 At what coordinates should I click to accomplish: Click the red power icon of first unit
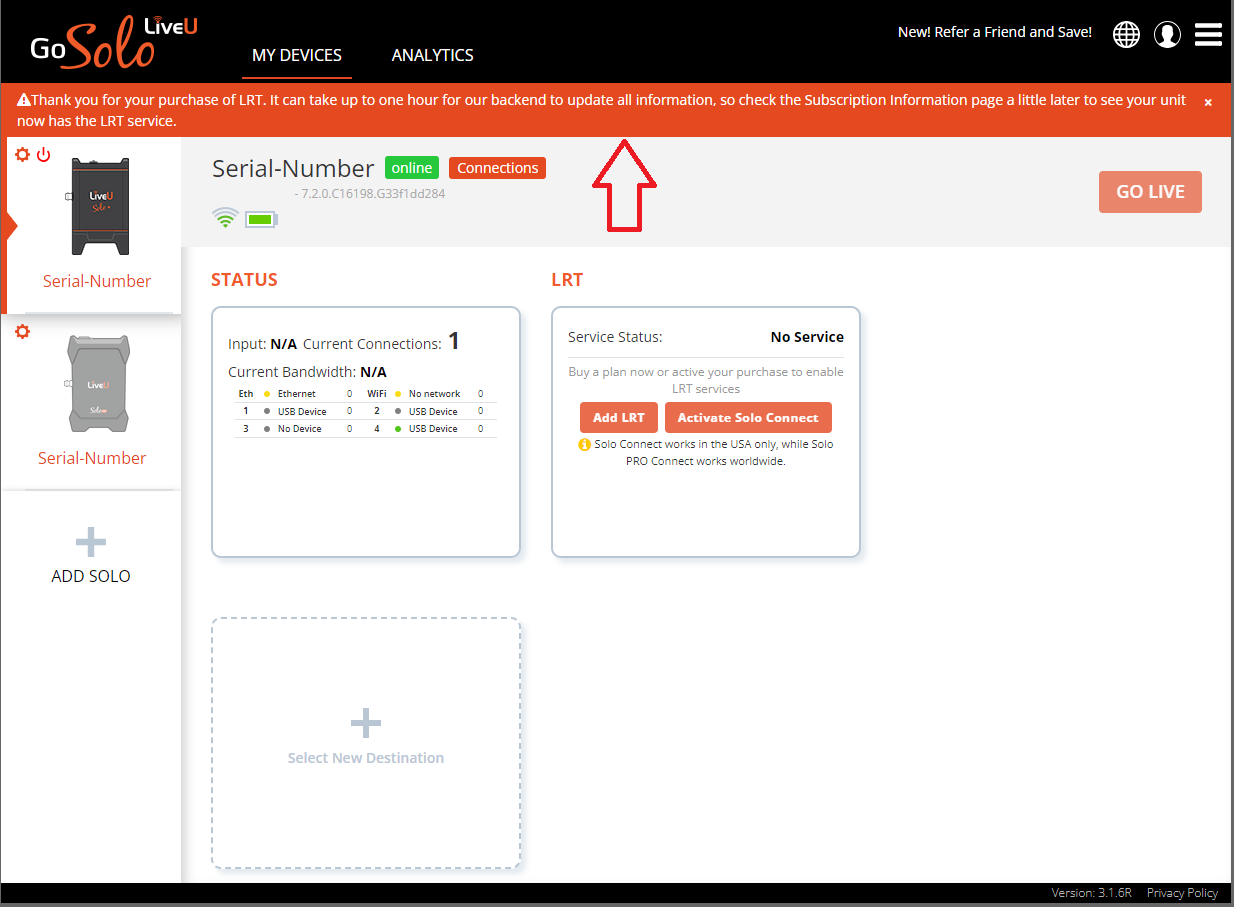pyautogui.click(x=43, y=155)
